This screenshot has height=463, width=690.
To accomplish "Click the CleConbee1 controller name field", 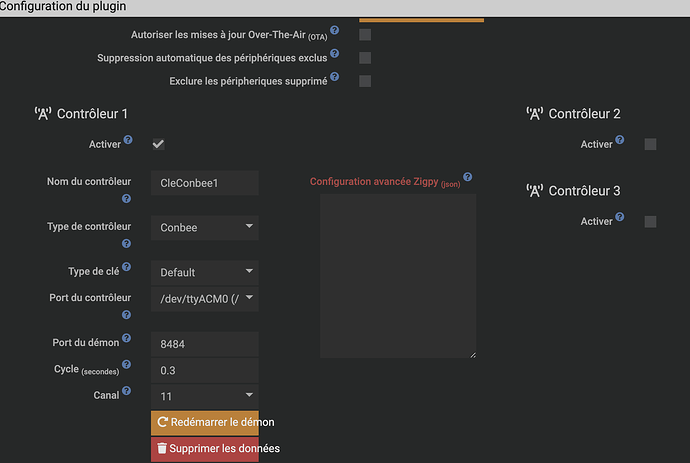I will click(x=204, y=183).
